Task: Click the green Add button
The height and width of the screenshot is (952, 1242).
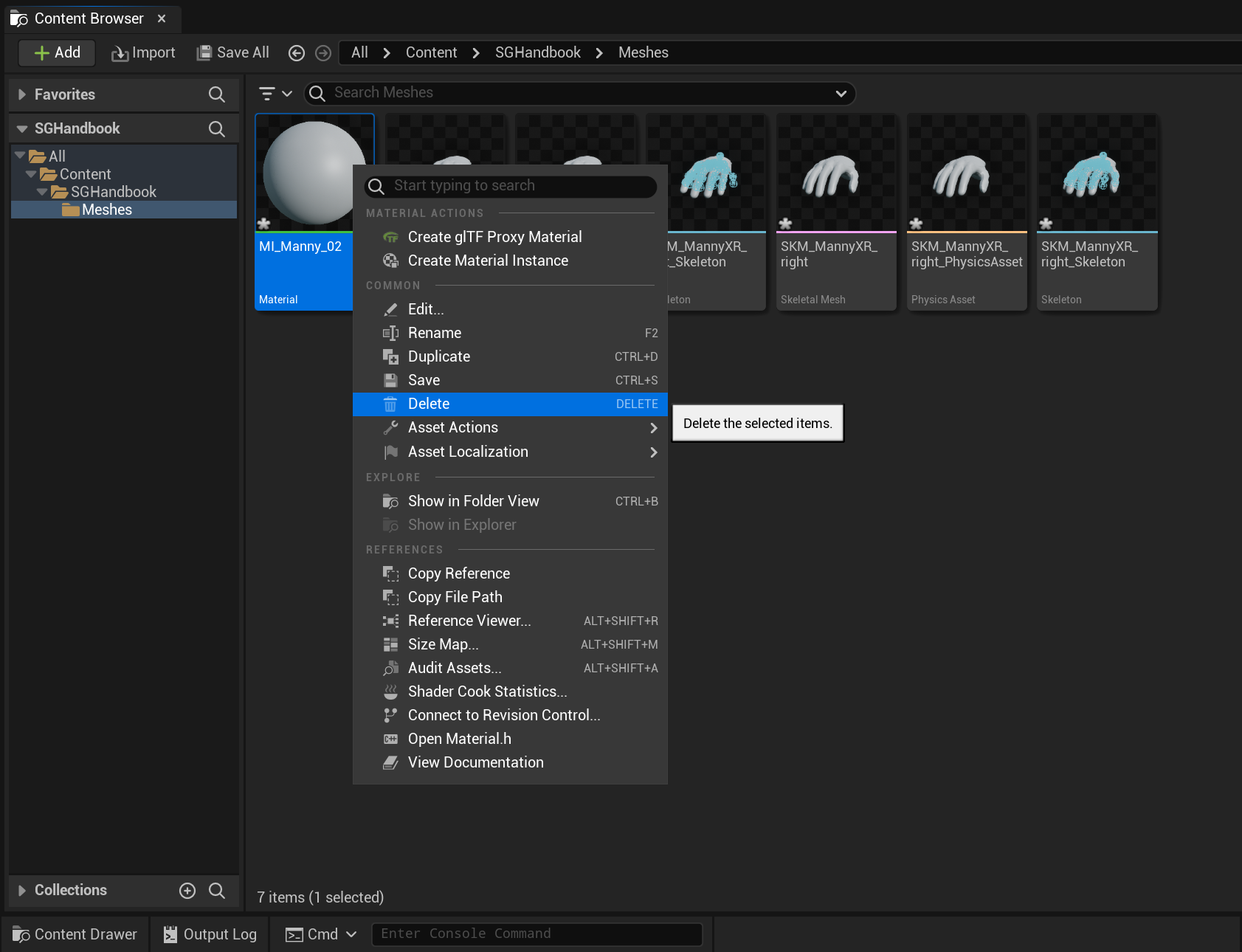Action: coord(56,52)
